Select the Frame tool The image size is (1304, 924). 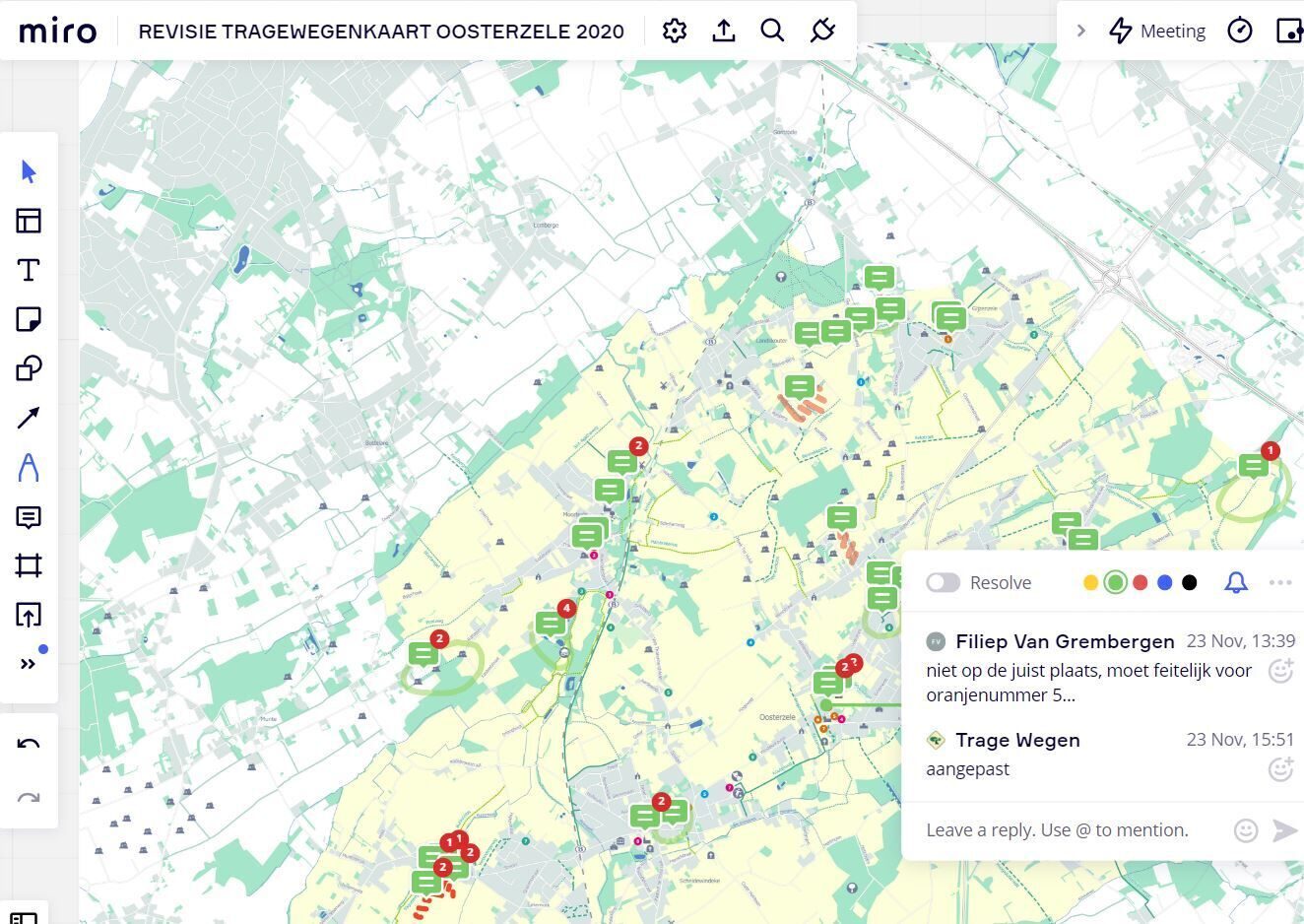tap(29, 565)
